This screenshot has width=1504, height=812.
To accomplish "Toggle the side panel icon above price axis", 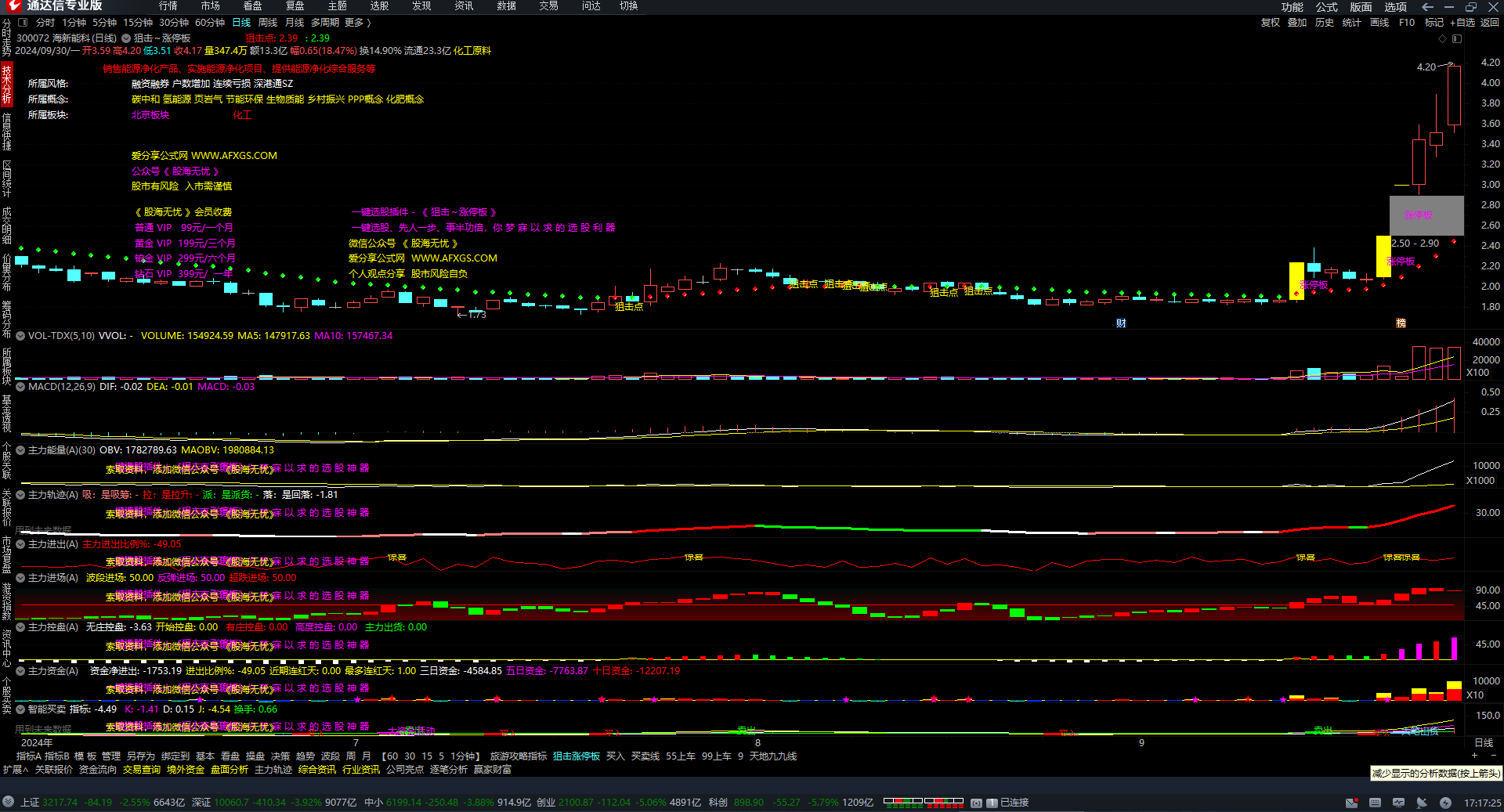I will point(1456,38).
